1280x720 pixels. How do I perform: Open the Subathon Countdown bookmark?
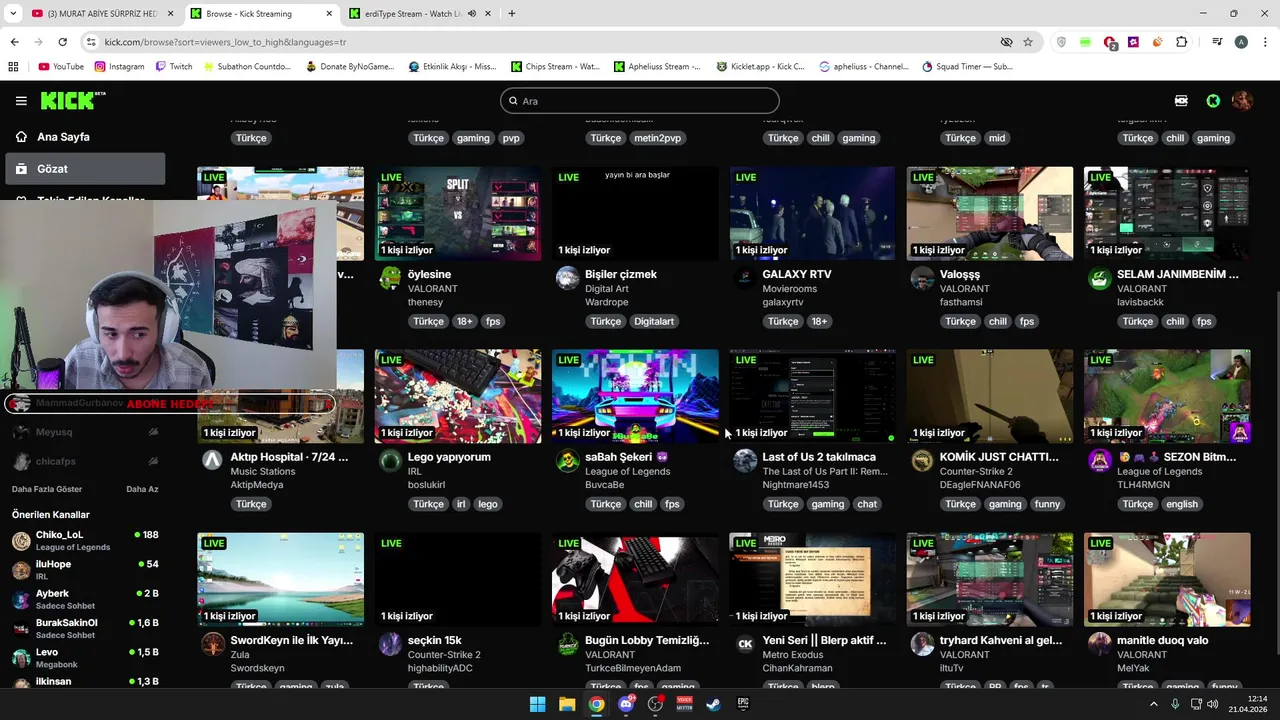246,67
